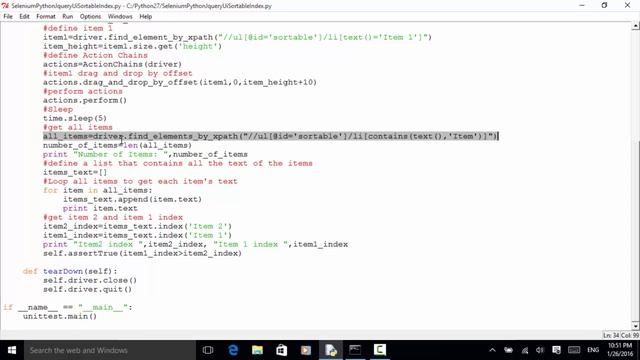This screenshot has height=360, width=640.
Task: Open File Explorer from the taskbar
Action: point(257,350)
